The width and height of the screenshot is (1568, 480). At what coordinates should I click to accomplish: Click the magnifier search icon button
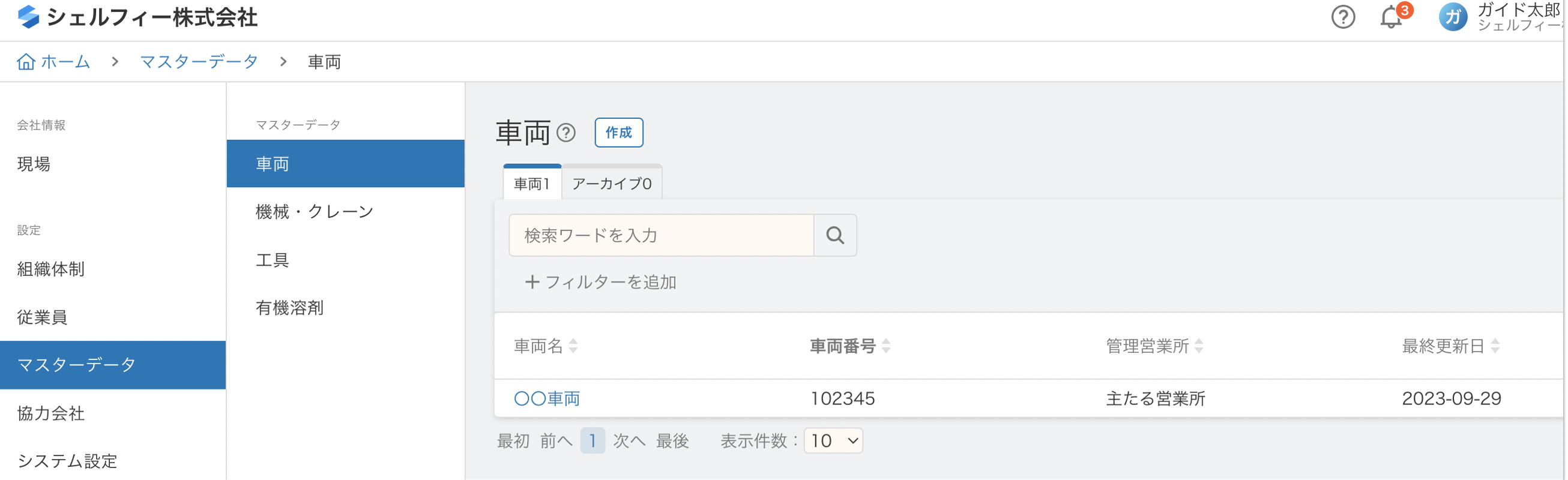pyautogui.click(x=835, y=235)
